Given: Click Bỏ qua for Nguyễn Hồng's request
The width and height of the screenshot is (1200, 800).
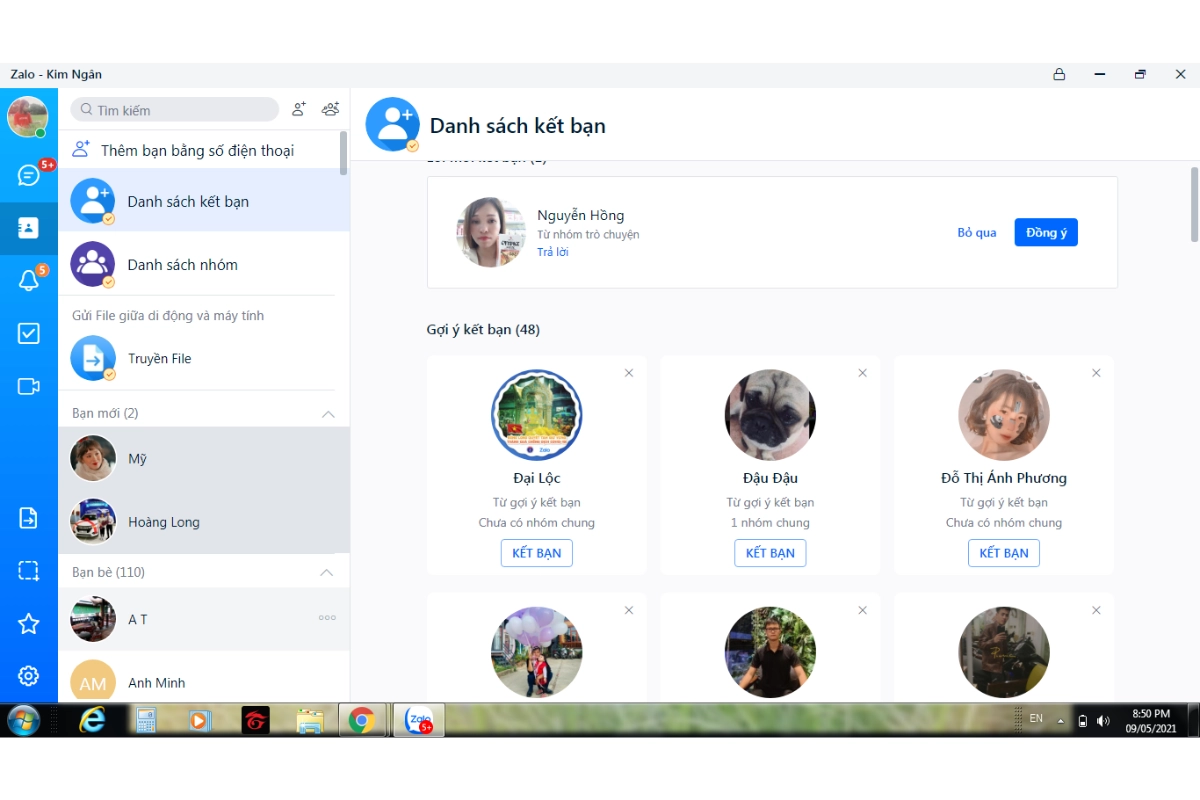Looking at the screenshot, I should 976,233.
